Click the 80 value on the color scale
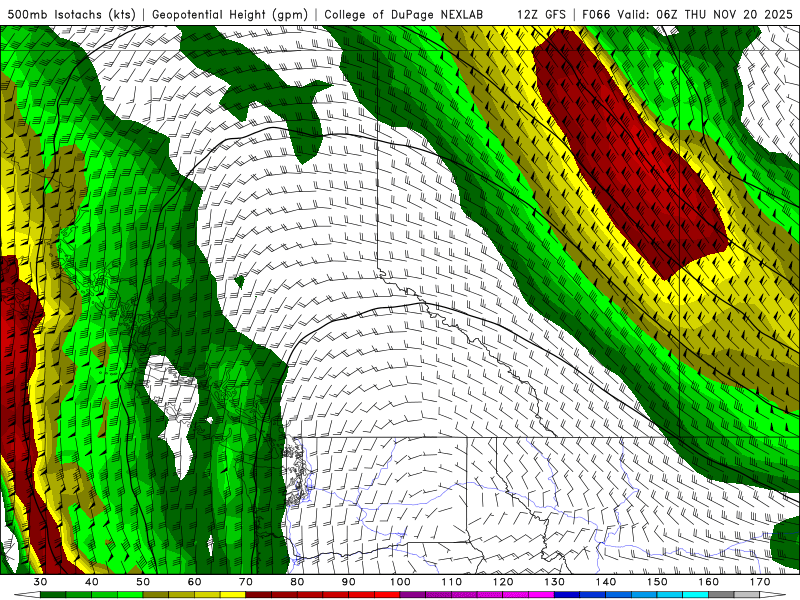800x600 pixels. pos(297,582)
